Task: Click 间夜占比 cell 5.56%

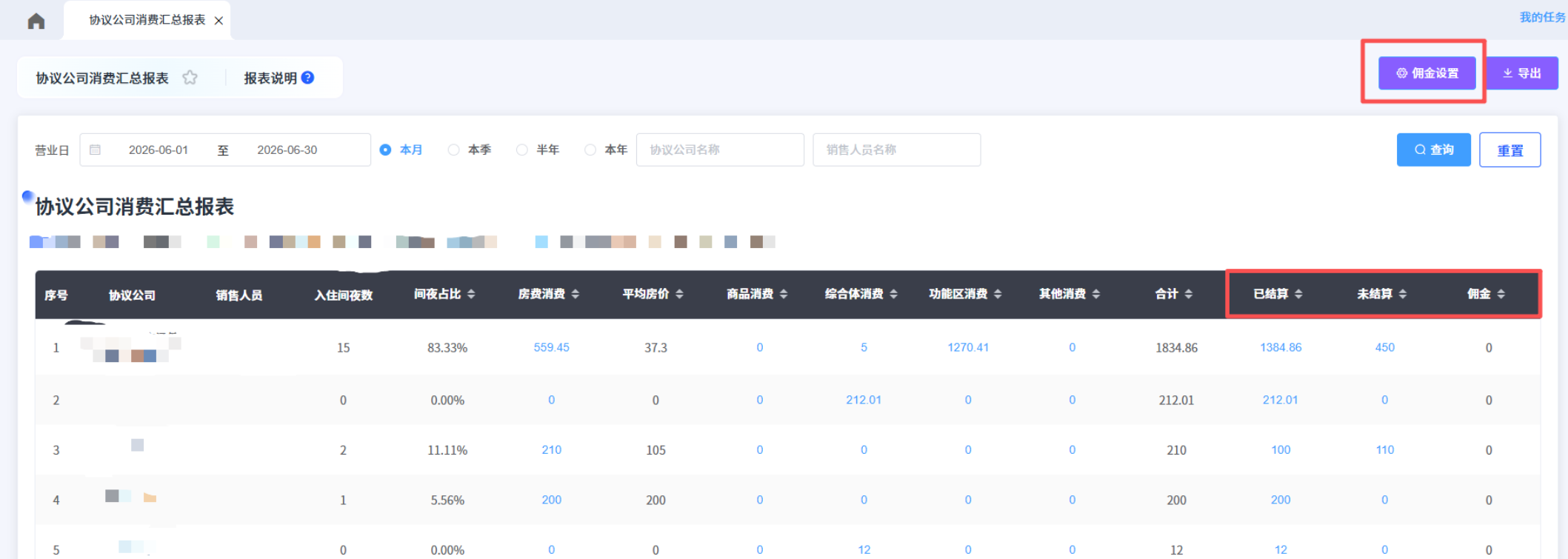Action: click(447, 500)
